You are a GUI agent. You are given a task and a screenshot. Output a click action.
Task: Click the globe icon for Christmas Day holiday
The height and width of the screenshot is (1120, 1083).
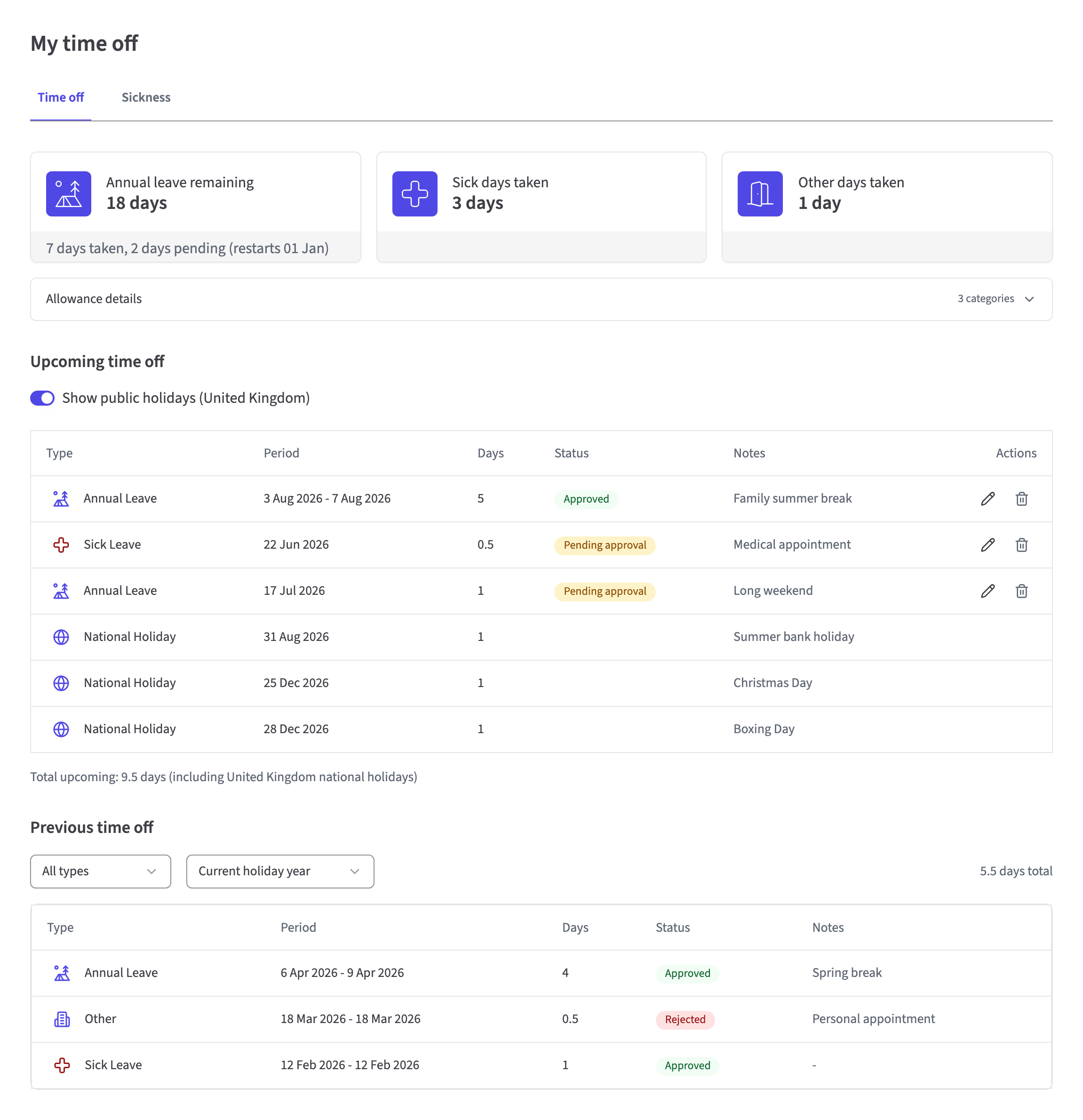click(61, 683)
